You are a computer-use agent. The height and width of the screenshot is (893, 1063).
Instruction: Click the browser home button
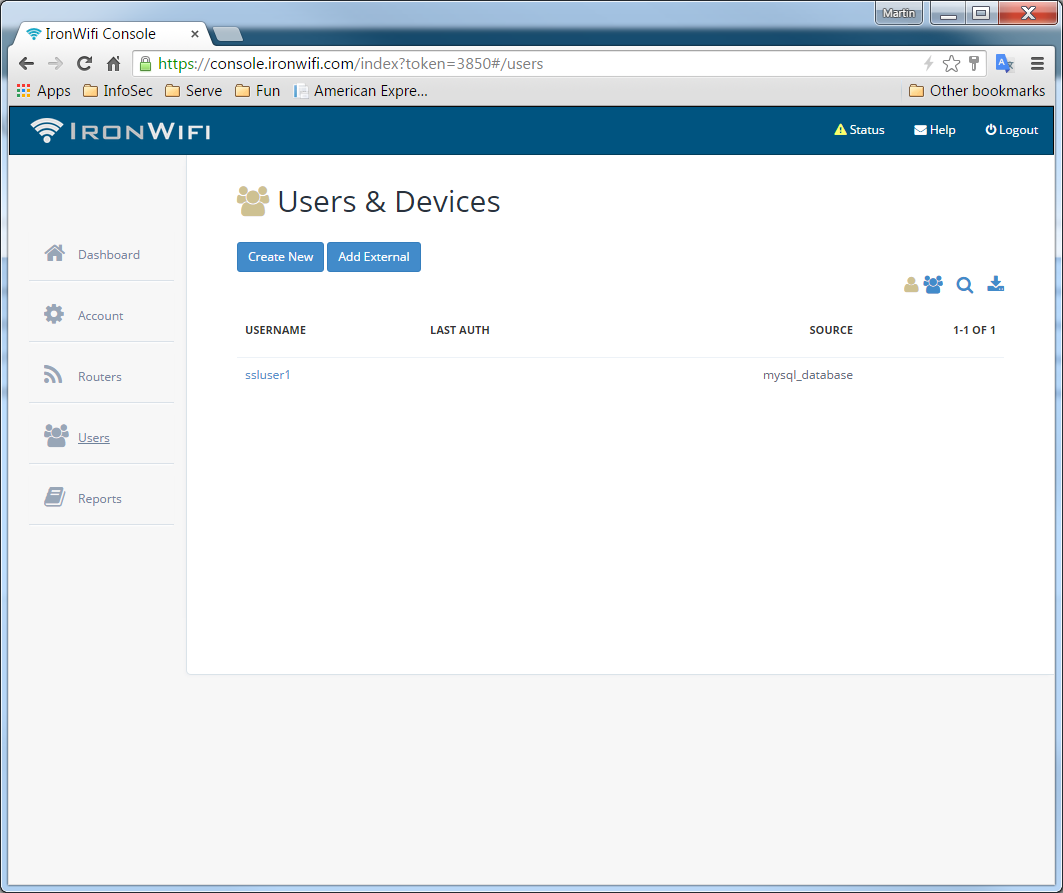click(113, 63)
